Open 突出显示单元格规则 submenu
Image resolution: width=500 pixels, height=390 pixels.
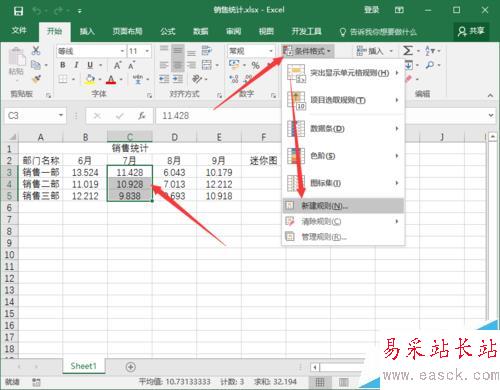343,73
